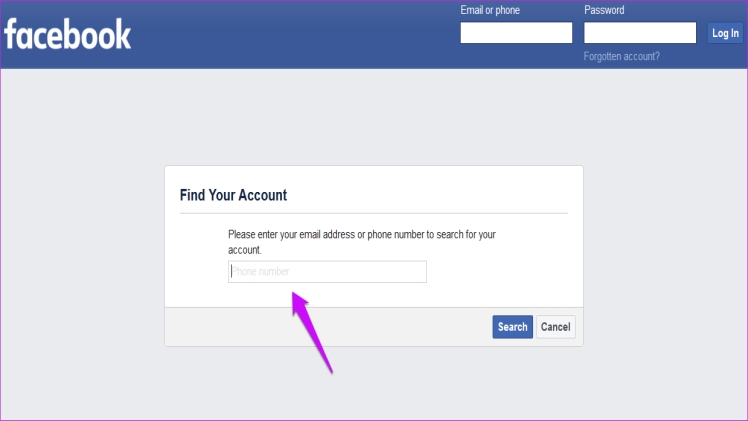Screen dimensions: 748x421
Task: Click the "Email or phone" label text
Action: pos(490,10)
